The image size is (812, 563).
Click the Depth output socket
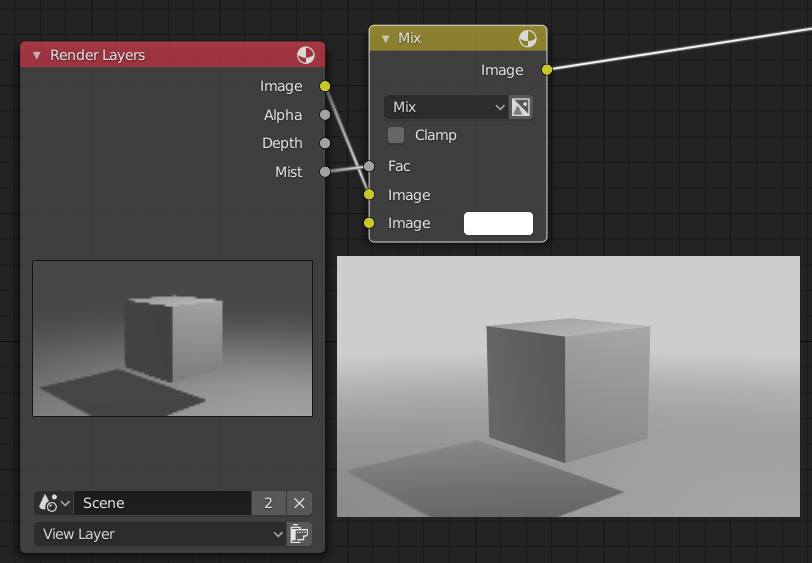click(x=325, y=143)
